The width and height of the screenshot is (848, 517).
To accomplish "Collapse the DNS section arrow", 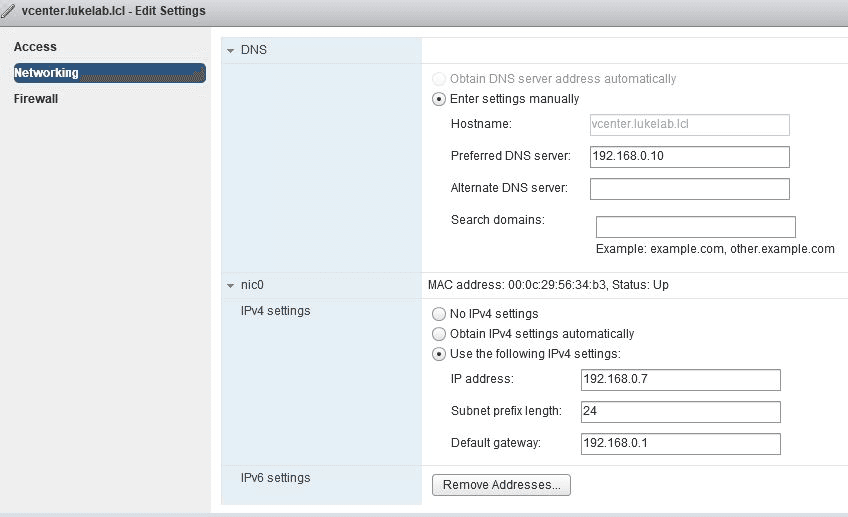I will click(x=231, y=50).
